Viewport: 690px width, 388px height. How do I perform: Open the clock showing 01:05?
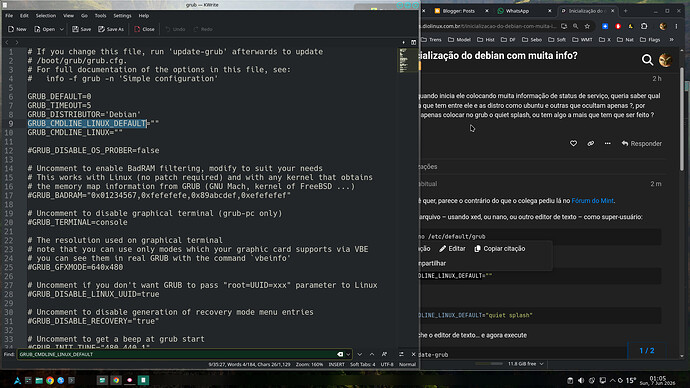tap(657, 381)
